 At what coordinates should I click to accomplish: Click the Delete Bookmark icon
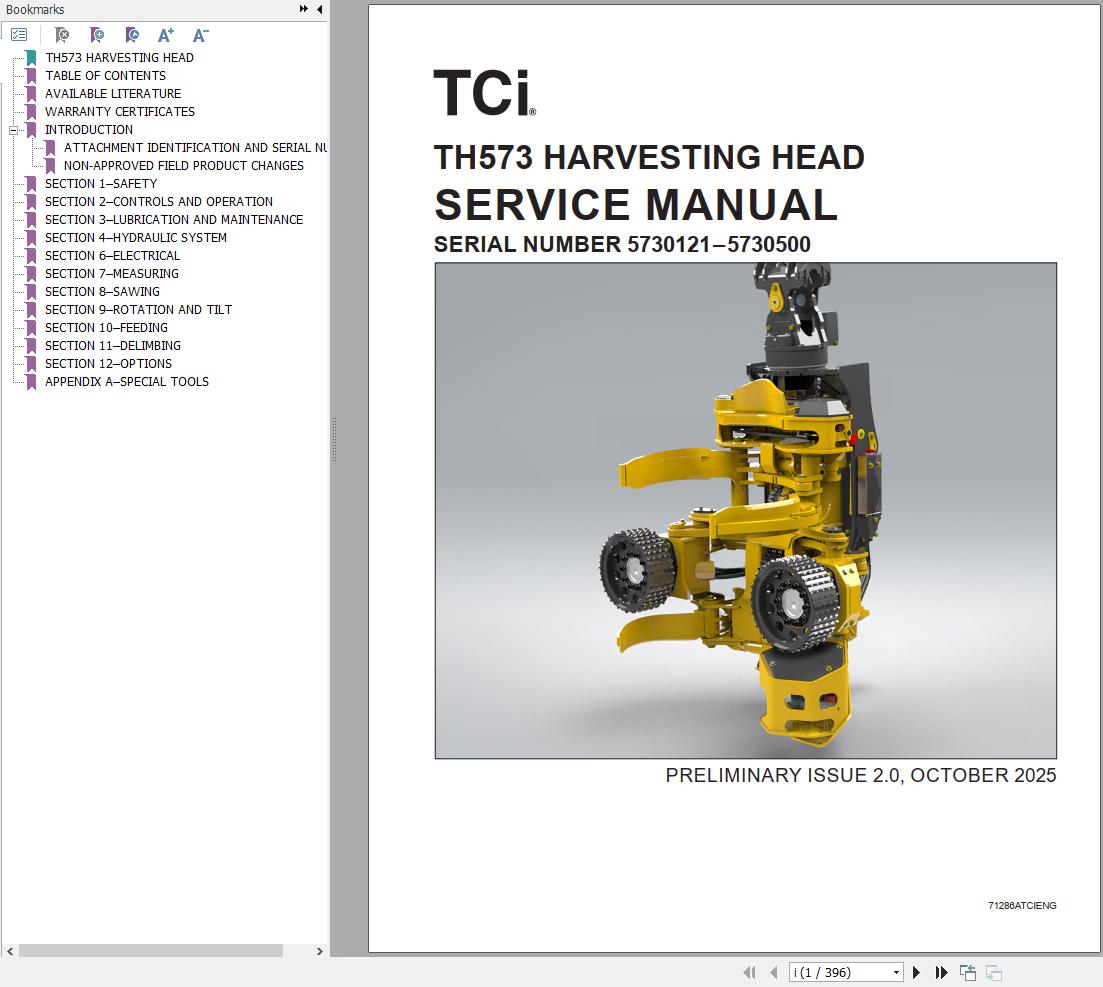pyautogui.click(x=61, y=35)
